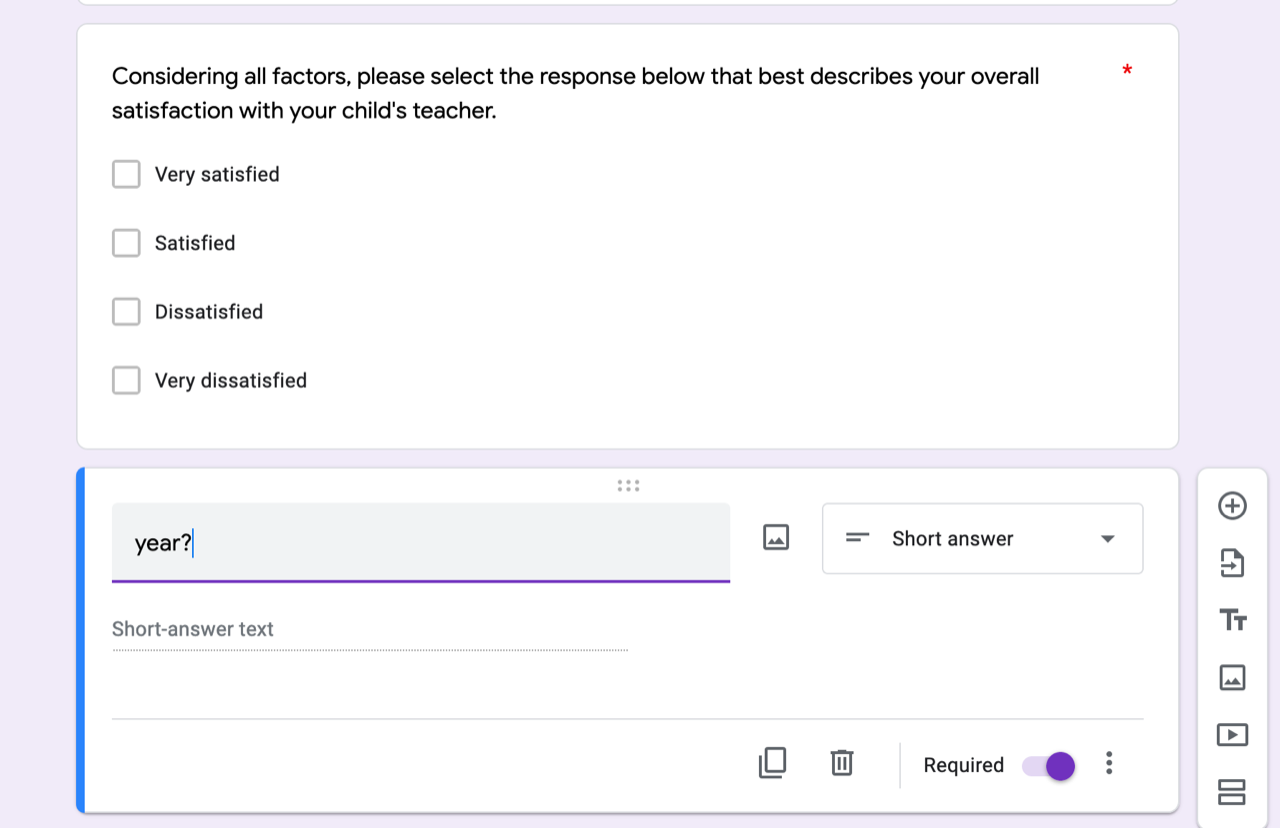The image size is (1280, 828).
Task: Add a video from the side toolbar
Action: 1232,735
